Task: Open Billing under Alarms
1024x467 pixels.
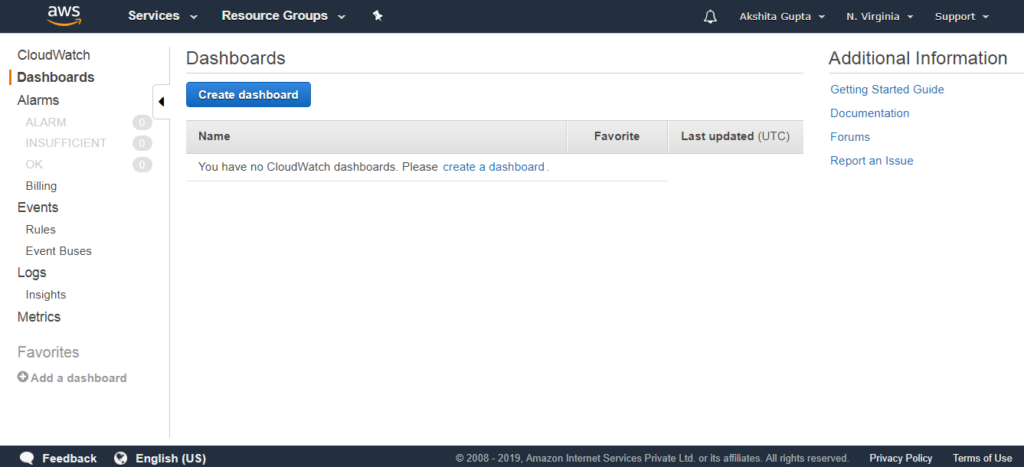Action: pos(41,186)
